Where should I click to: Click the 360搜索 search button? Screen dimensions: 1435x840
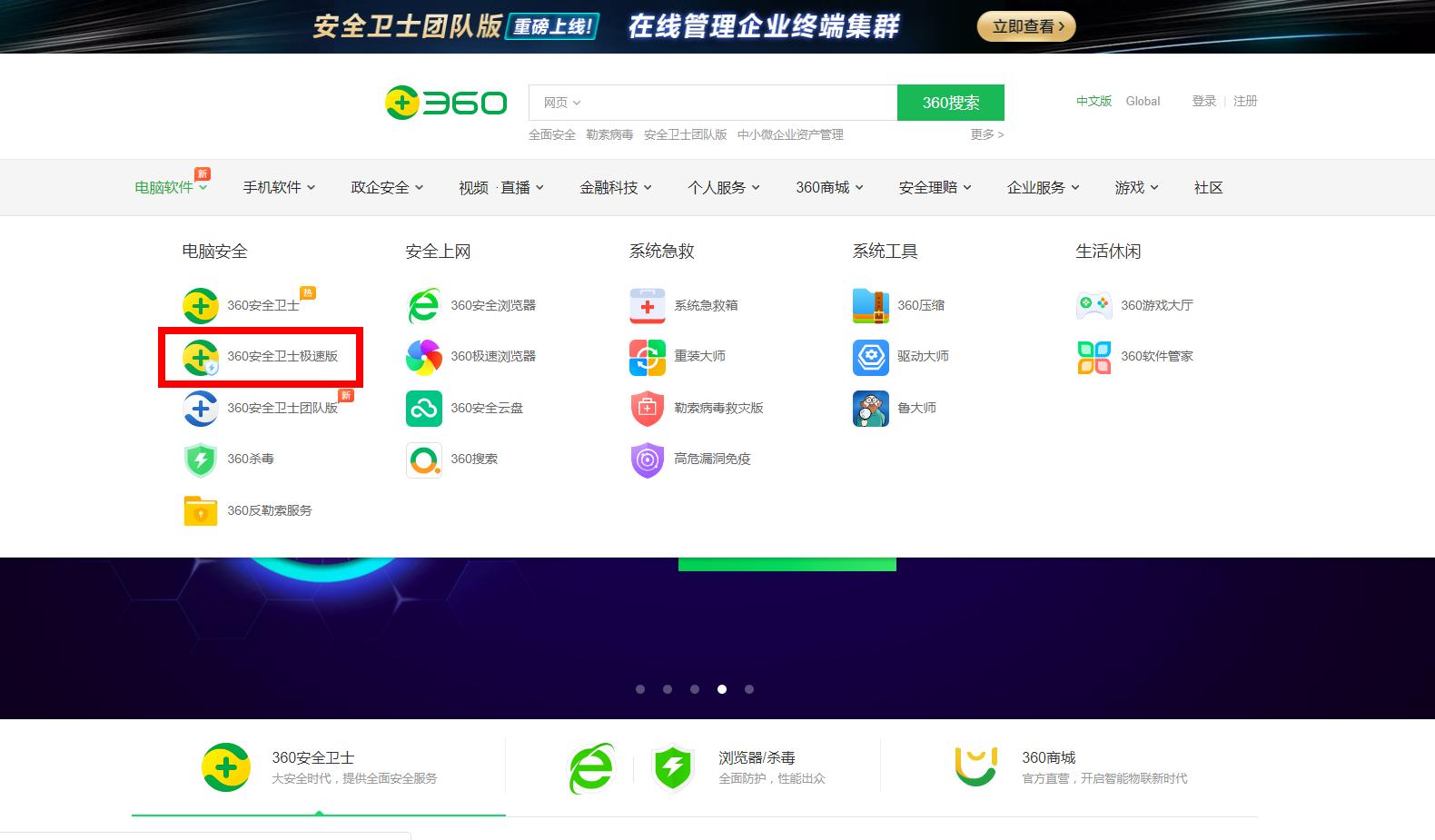click(951, 103)
